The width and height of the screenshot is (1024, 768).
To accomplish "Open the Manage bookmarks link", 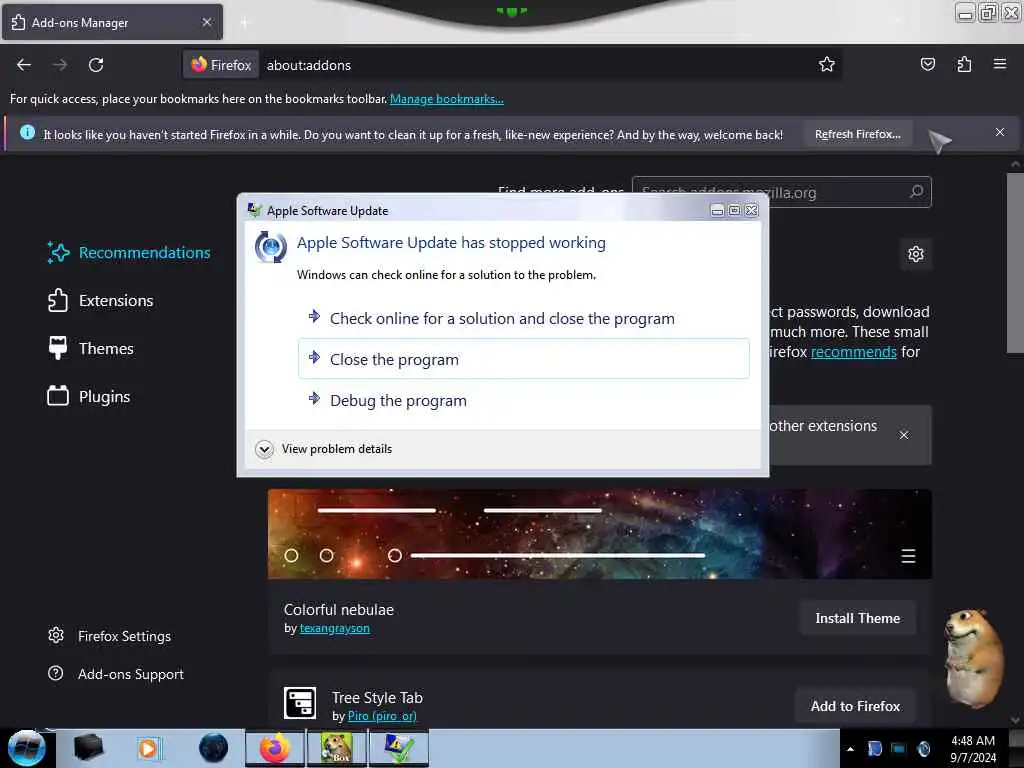I will point(447,99).
